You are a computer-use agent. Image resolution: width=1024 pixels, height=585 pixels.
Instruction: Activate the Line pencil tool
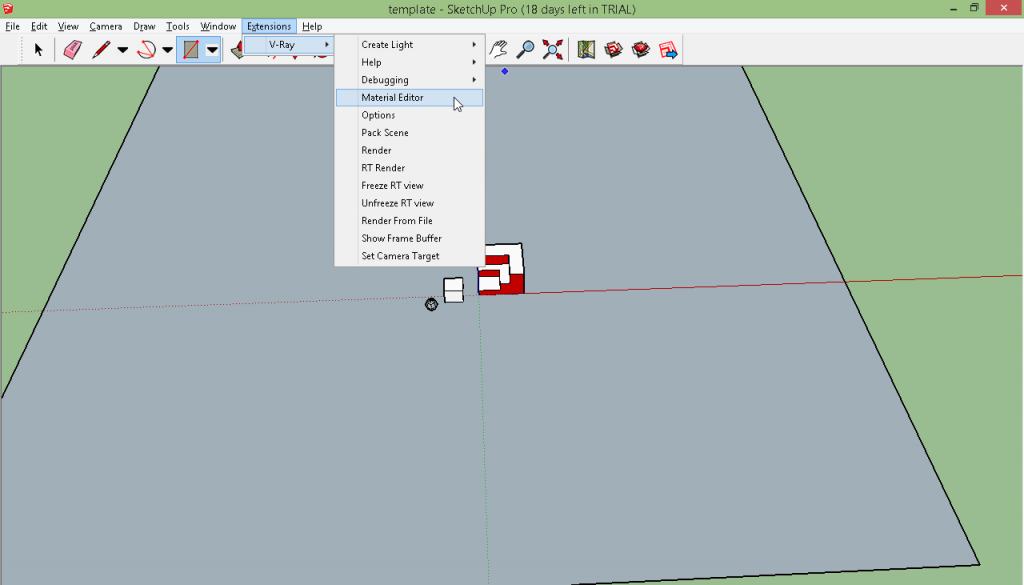(101, 49)
